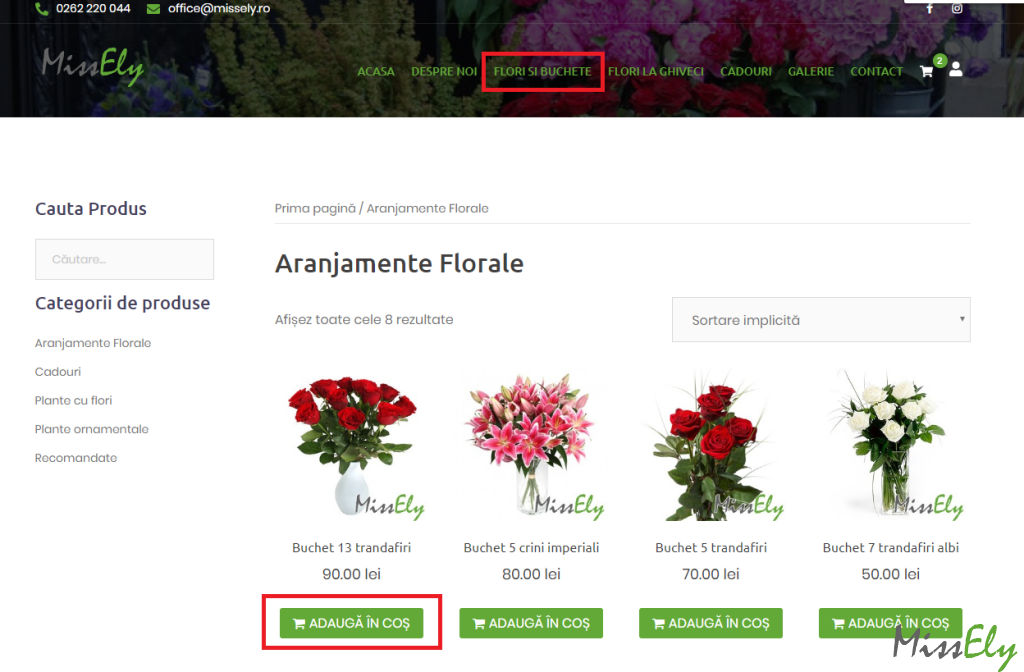The width and height of the screenshot is (1024, 672).
Task: Click the Cauta Produs sidebar heading
Action: 91,209
